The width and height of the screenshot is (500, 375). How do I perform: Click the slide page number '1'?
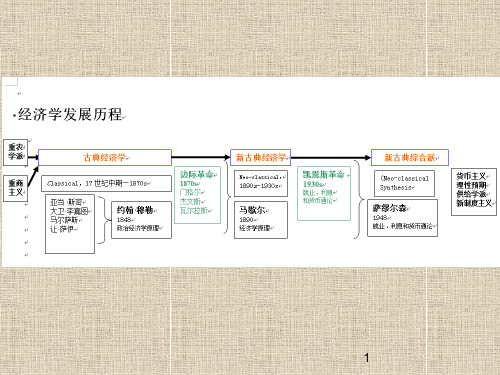pos(367,358)
